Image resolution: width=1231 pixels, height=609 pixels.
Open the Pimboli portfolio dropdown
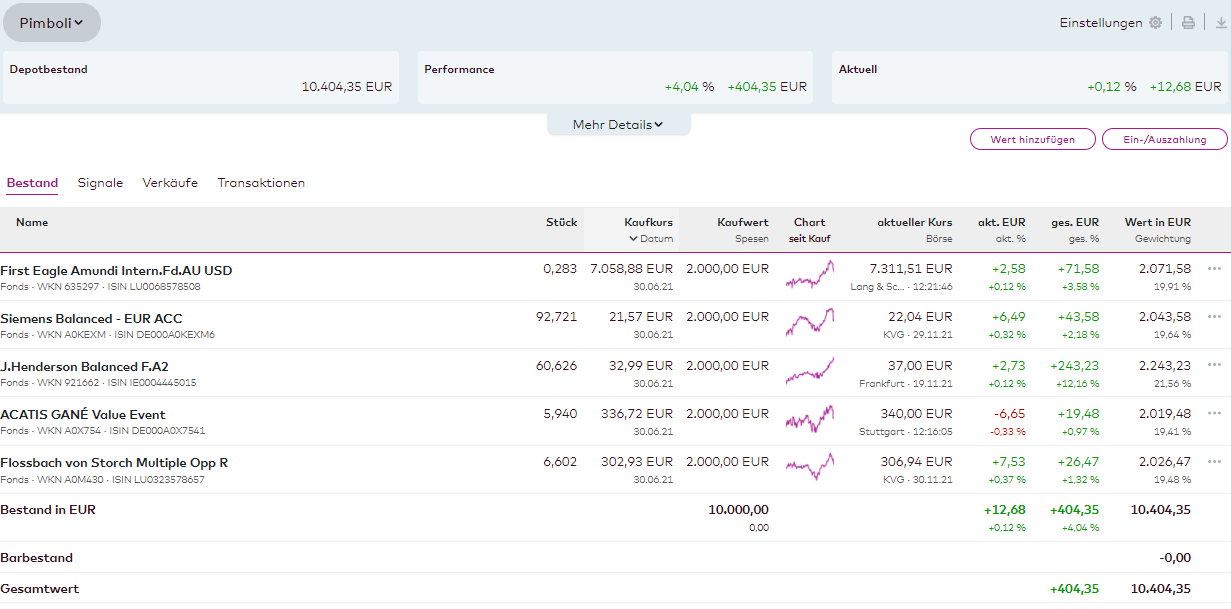click(x=52, y=23)
